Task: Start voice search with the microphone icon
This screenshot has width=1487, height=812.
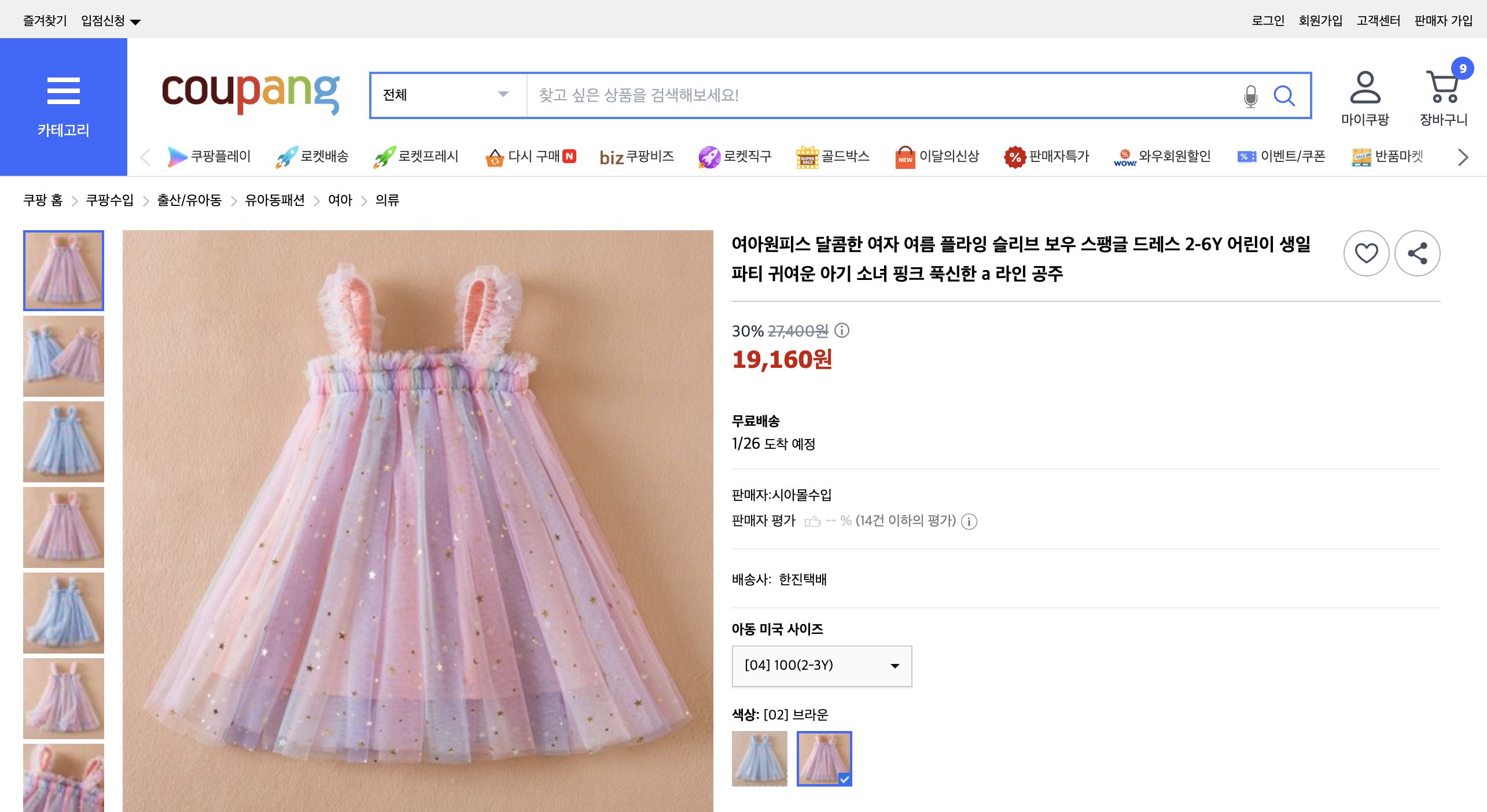Action: (1251, 96)
